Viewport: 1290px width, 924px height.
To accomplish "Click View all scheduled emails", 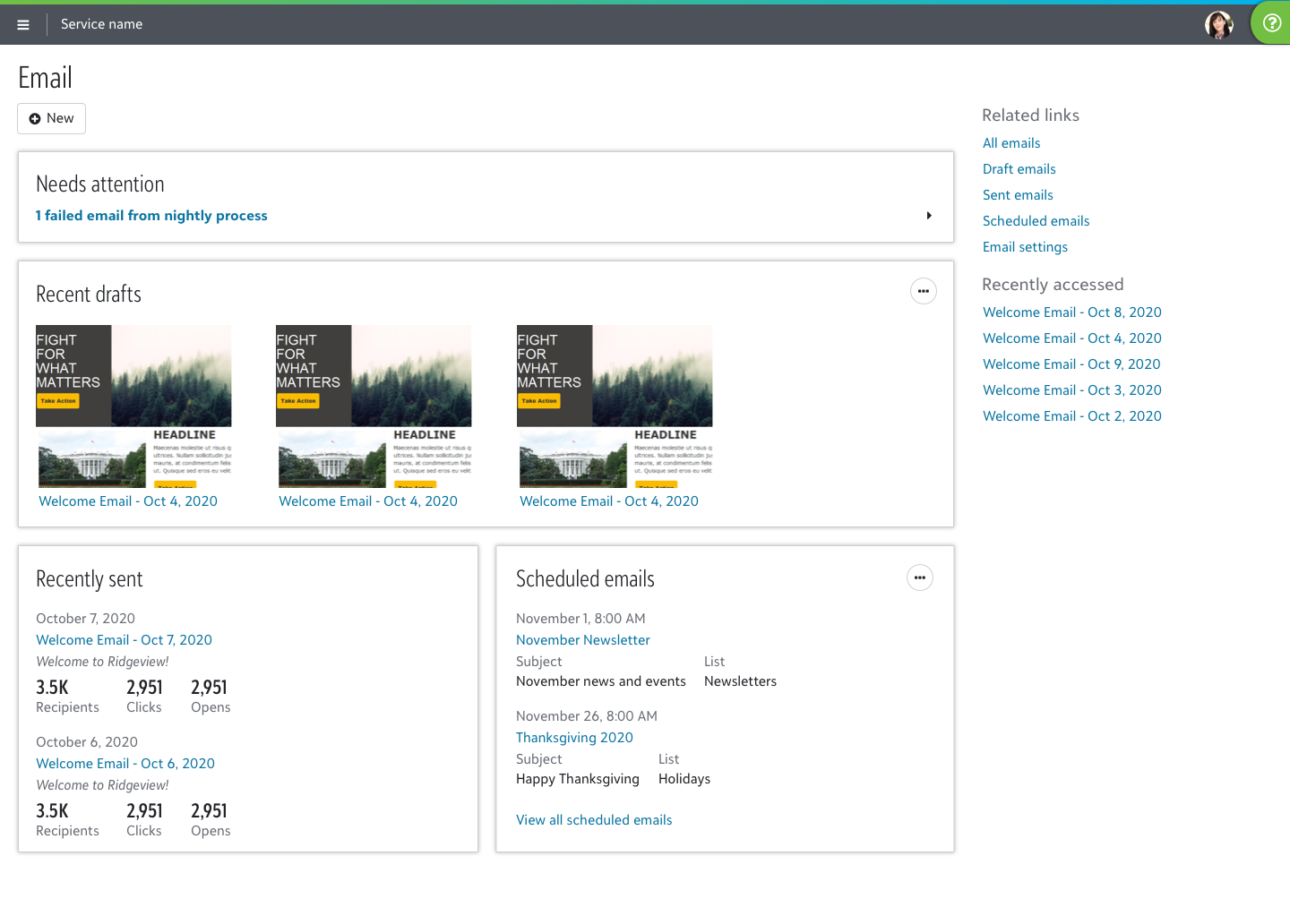I will pyautogui.click(x=594, y=820).
